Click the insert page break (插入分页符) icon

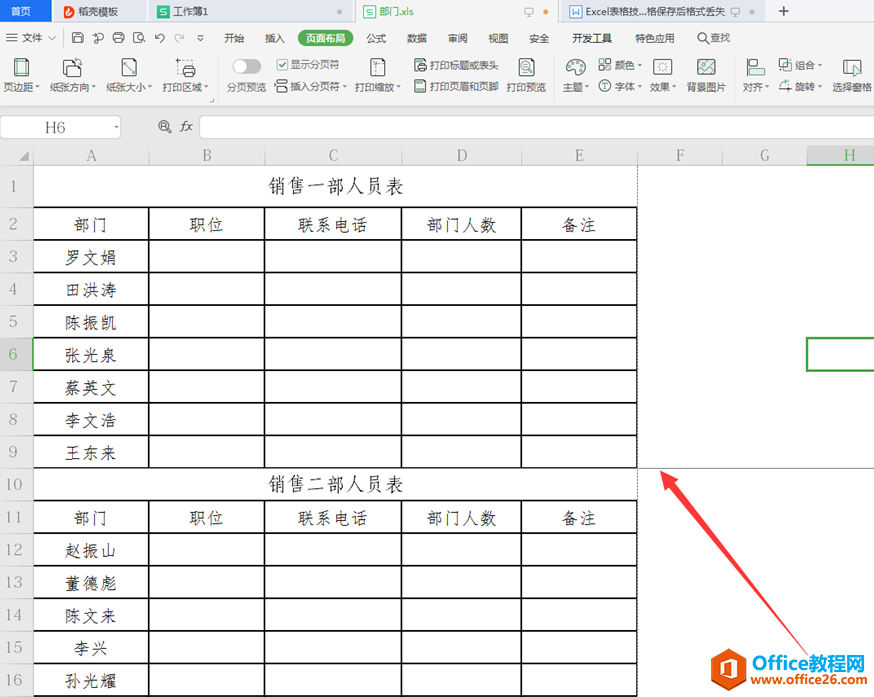click(281, 86)
